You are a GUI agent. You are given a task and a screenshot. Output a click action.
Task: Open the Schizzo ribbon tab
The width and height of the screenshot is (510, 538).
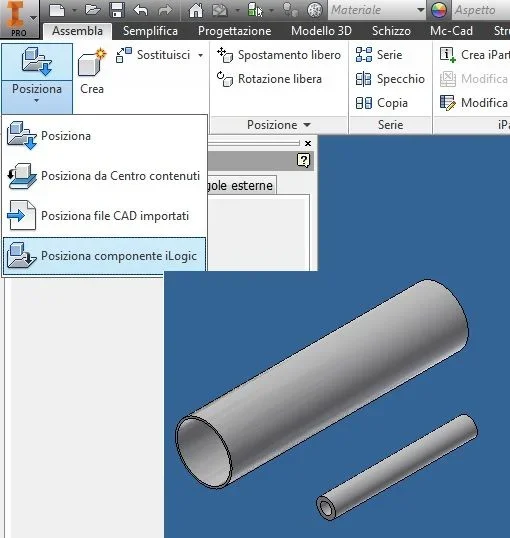[x=391, y=31]
